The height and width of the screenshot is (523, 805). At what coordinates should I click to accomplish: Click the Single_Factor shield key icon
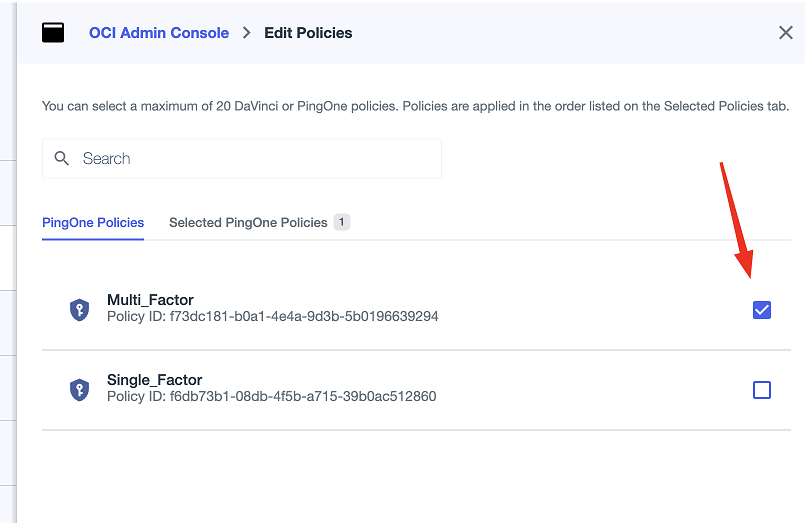coord(80,390)
